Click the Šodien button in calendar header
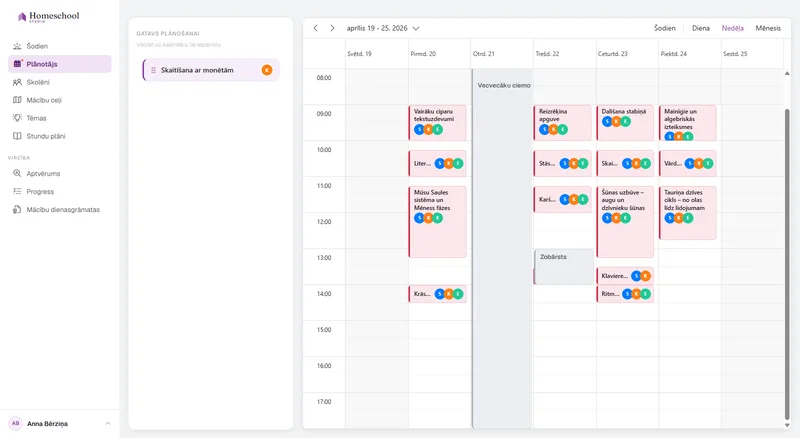The width and height of the screenshot is (800, 438). [x=664, y=28]
